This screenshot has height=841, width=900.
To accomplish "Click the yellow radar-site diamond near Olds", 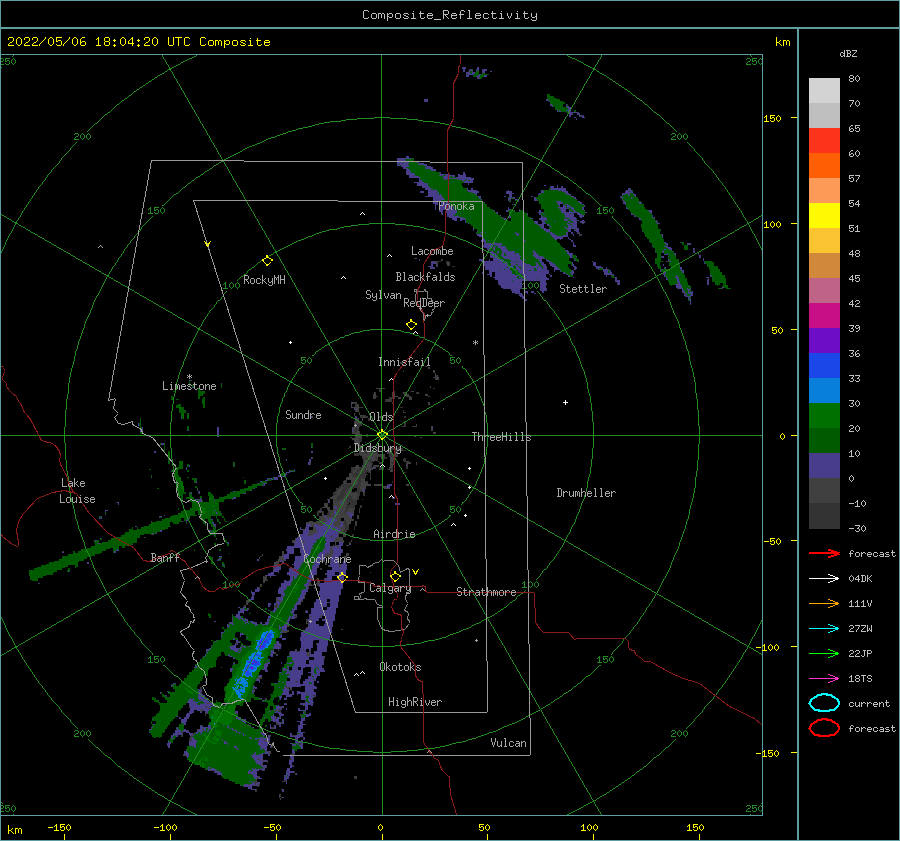I will 382,435.
